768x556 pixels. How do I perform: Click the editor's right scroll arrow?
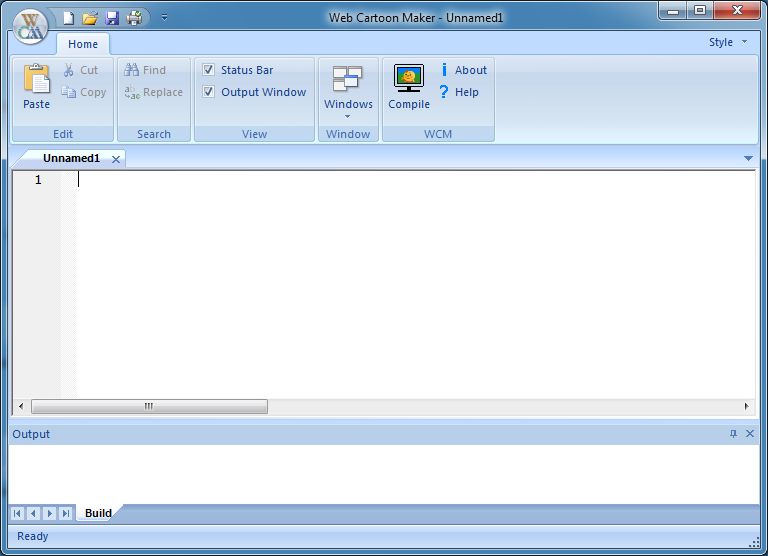pyautogui.click(x=746, y=406)
